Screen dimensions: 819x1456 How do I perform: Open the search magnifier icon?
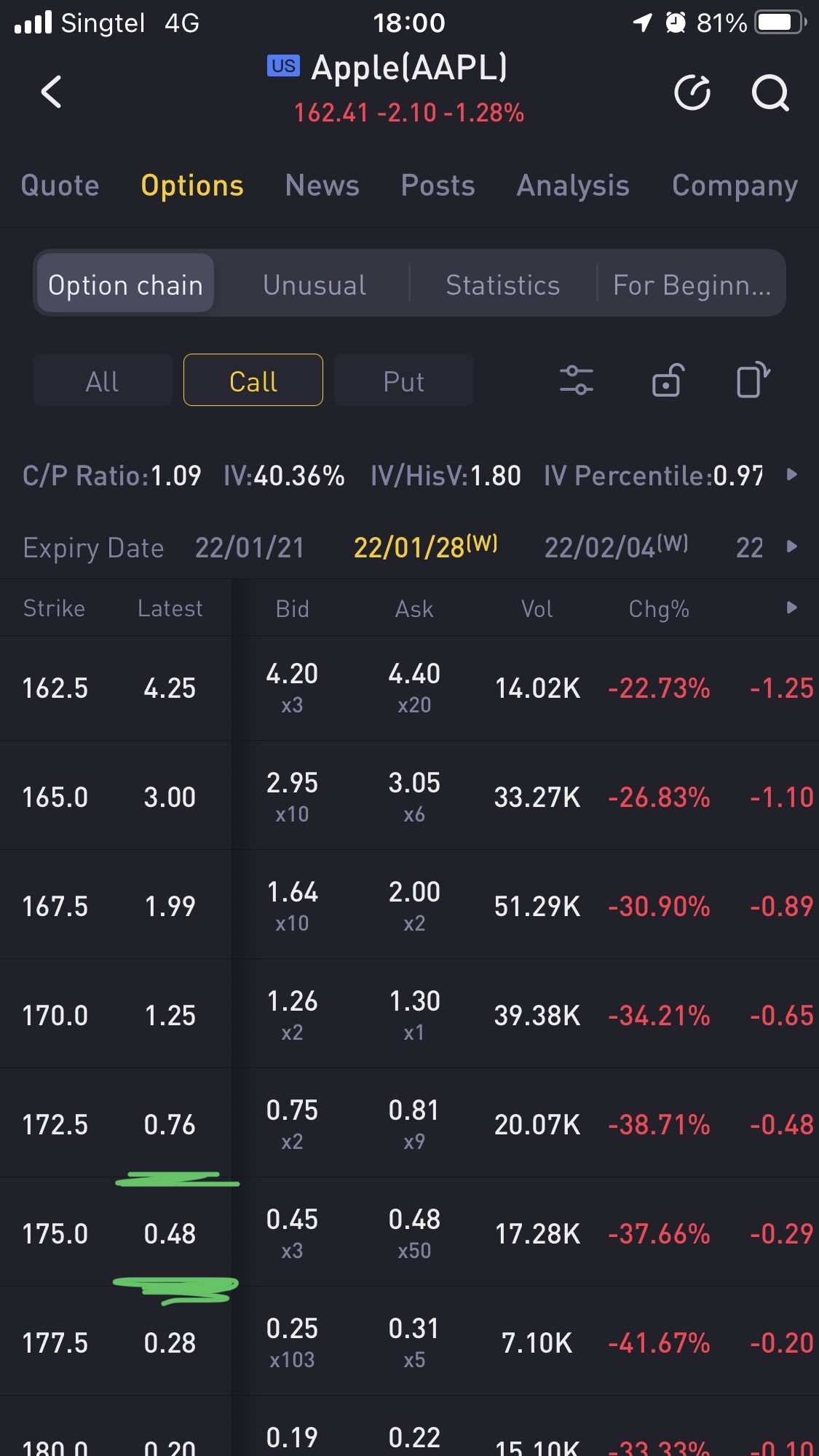pos(769,92)
